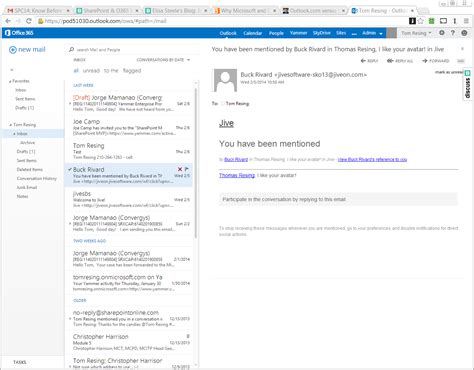Click the green extension icon in browser toolbar
The width and height of the screenshot is (474, 370).
coord(431,21)
